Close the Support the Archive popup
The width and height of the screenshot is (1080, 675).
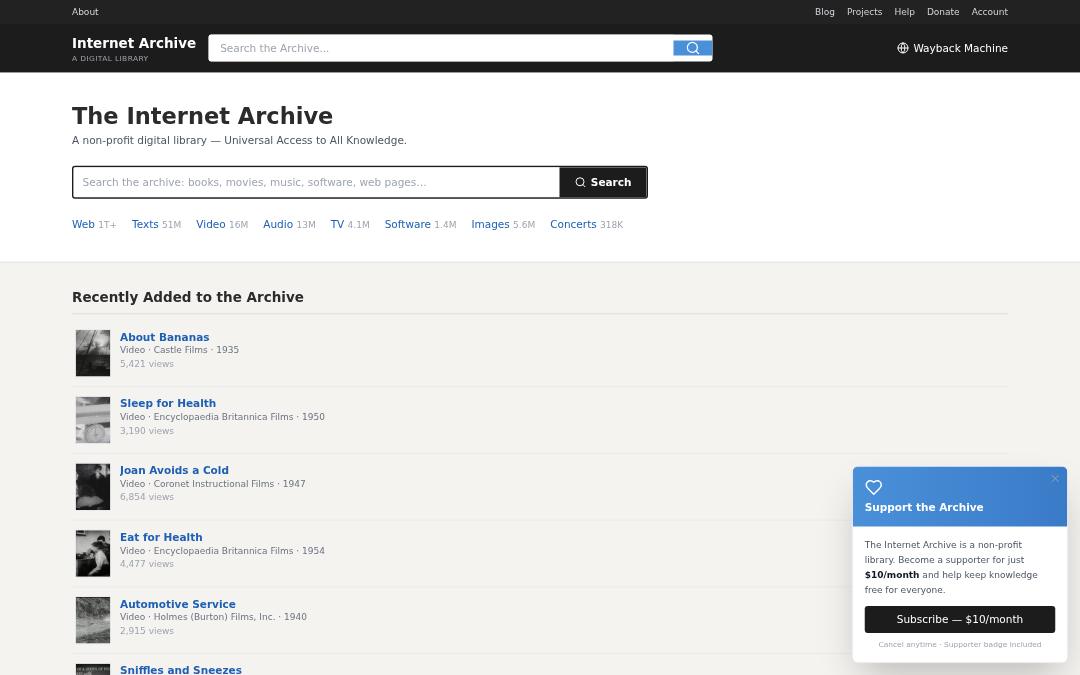point(1055,479)
